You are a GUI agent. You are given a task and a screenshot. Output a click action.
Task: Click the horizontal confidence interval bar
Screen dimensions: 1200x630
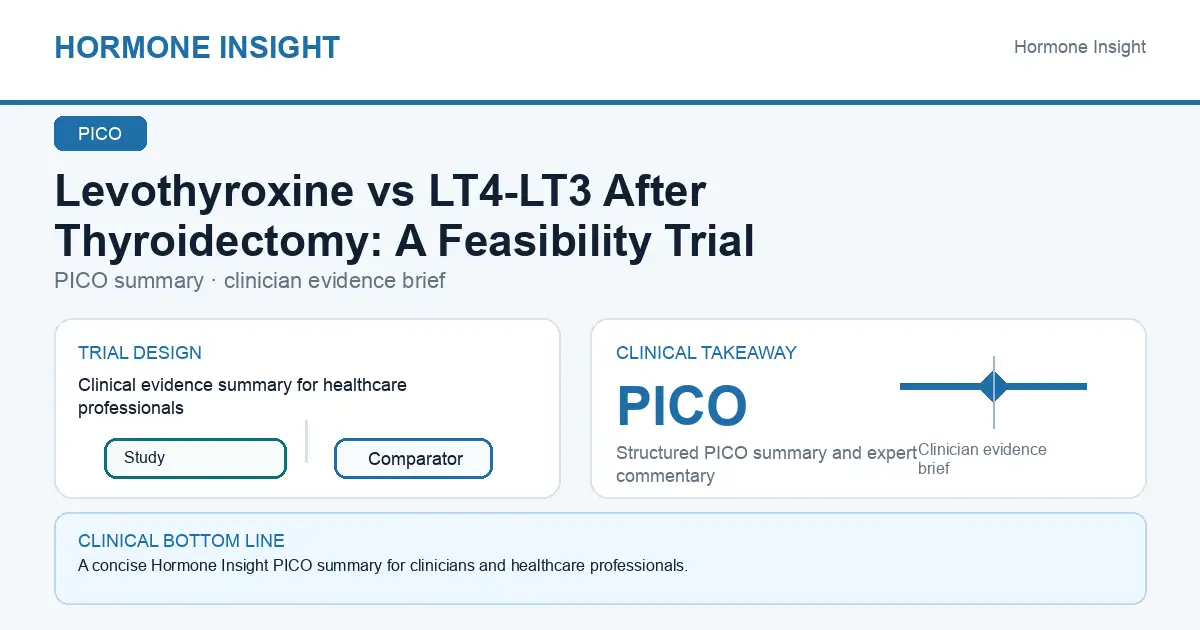click(993, 386)
